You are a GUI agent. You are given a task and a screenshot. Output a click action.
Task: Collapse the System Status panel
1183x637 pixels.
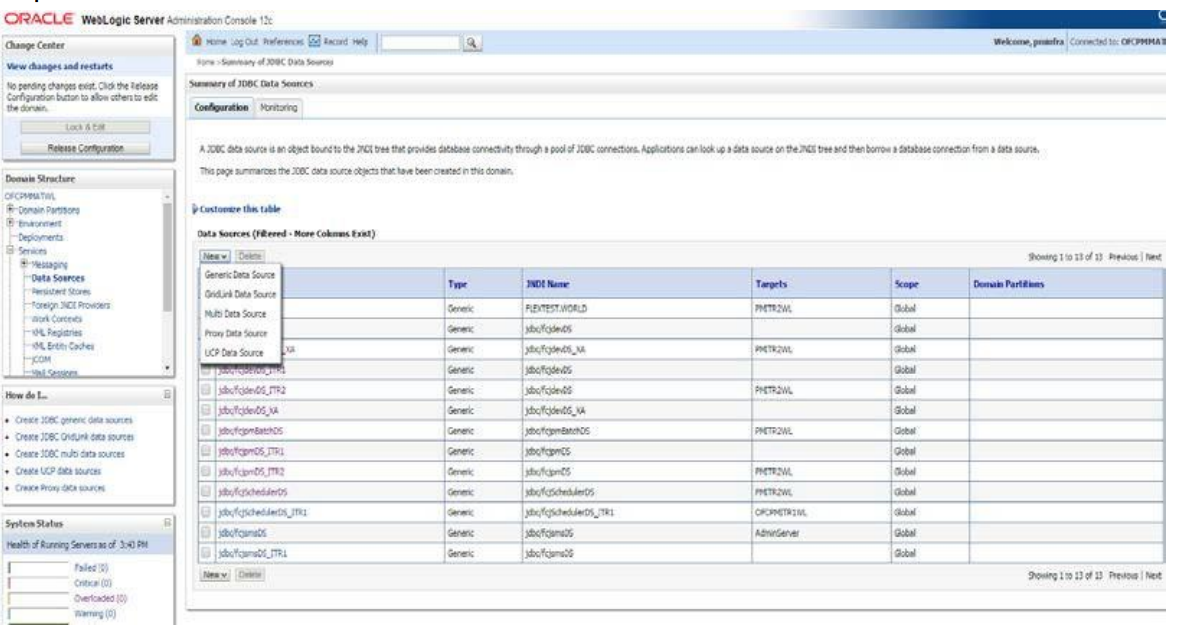[x=167, y=523]
